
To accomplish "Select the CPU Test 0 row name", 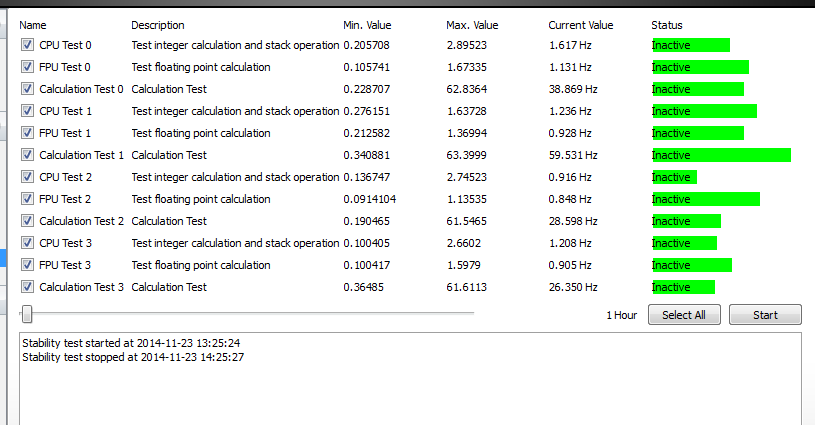I will [65, 45].
